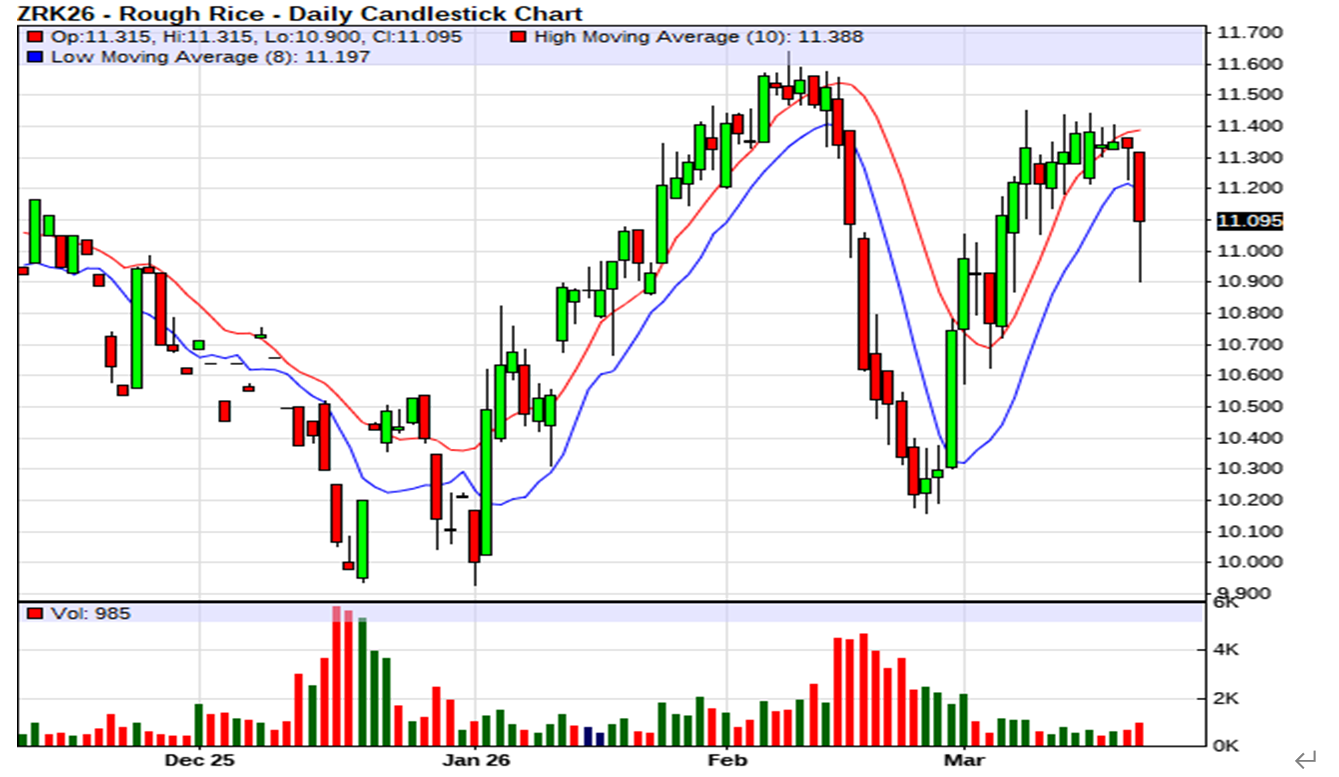
Task: Click the last red candlestick on the right
Action: [x=1139, y=187]
